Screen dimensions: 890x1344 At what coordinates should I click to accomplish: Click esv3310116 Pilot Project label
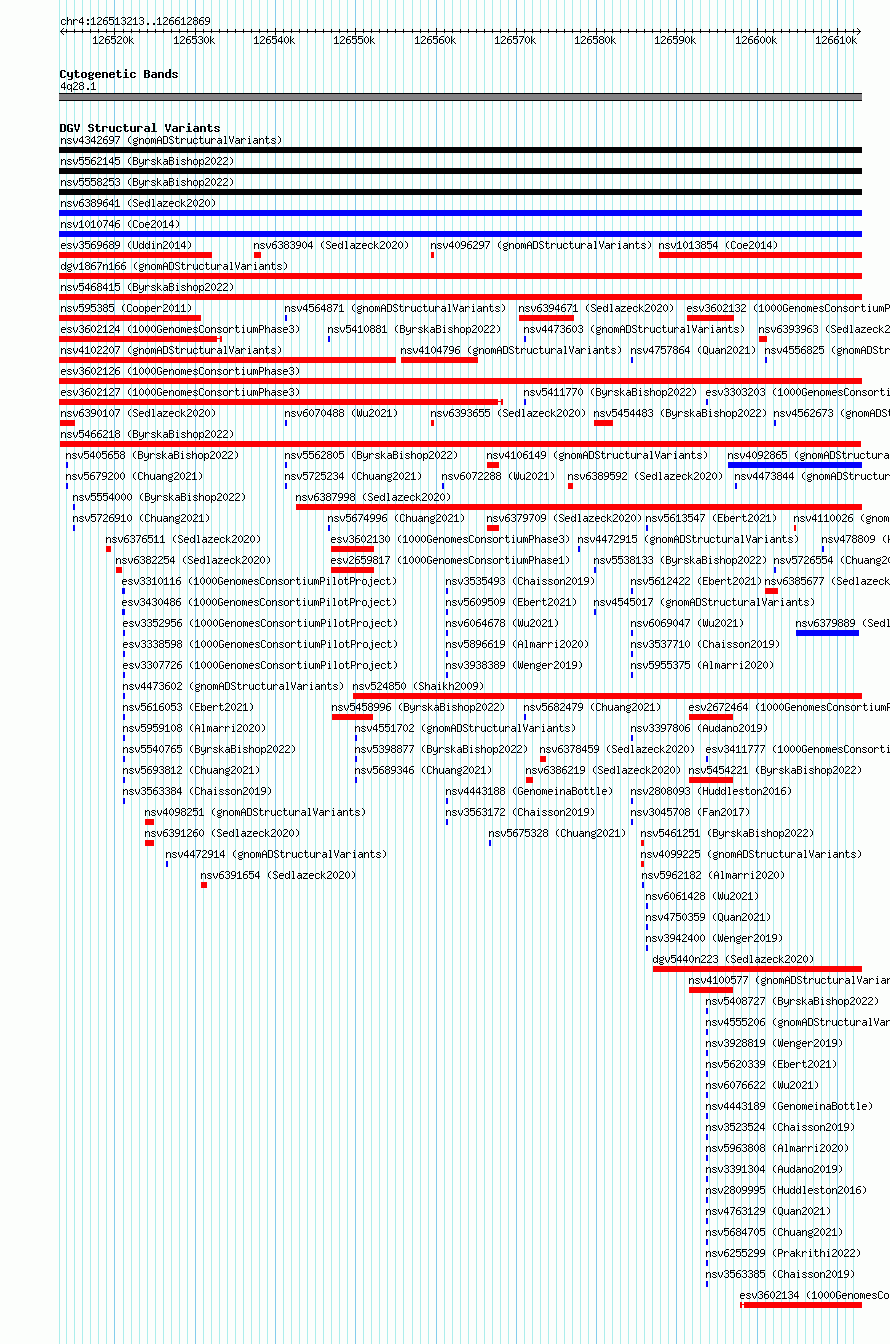click(259, 581)
